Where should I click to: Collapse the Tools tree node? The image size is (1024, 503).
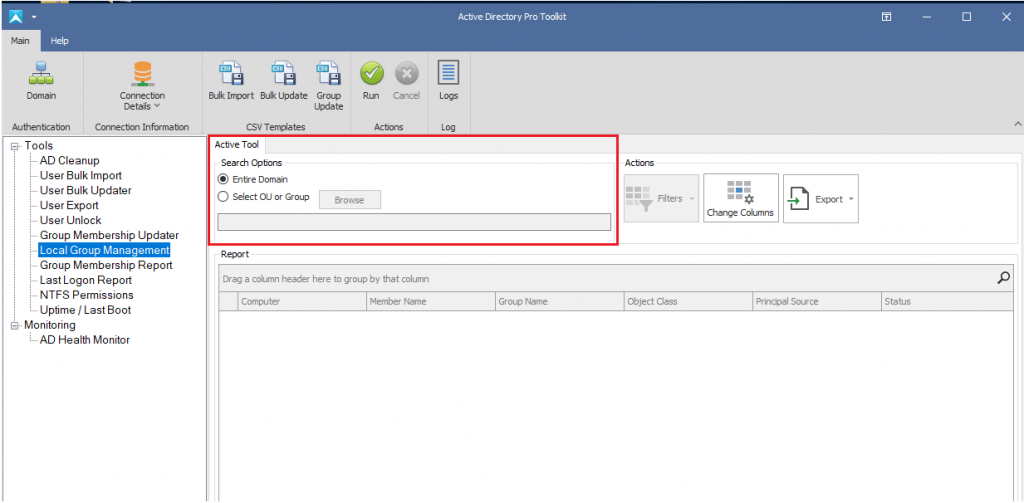[x=15, y=146]
